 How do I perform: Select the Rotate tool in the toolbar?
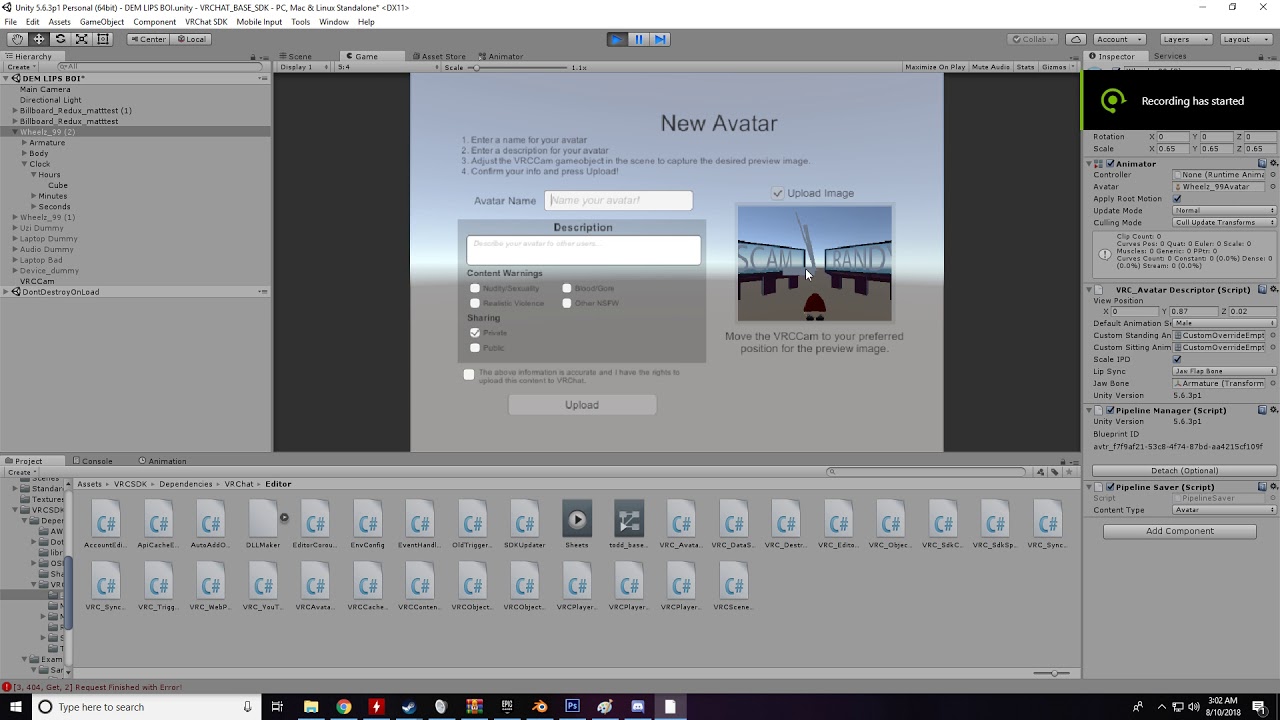pos(60,39)
